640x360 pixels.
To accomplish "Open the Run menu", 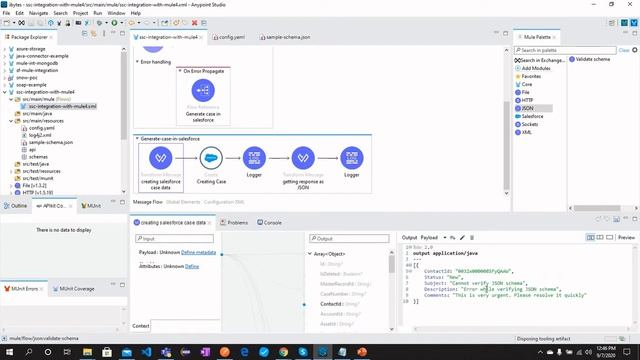I will tap(98, 13).
